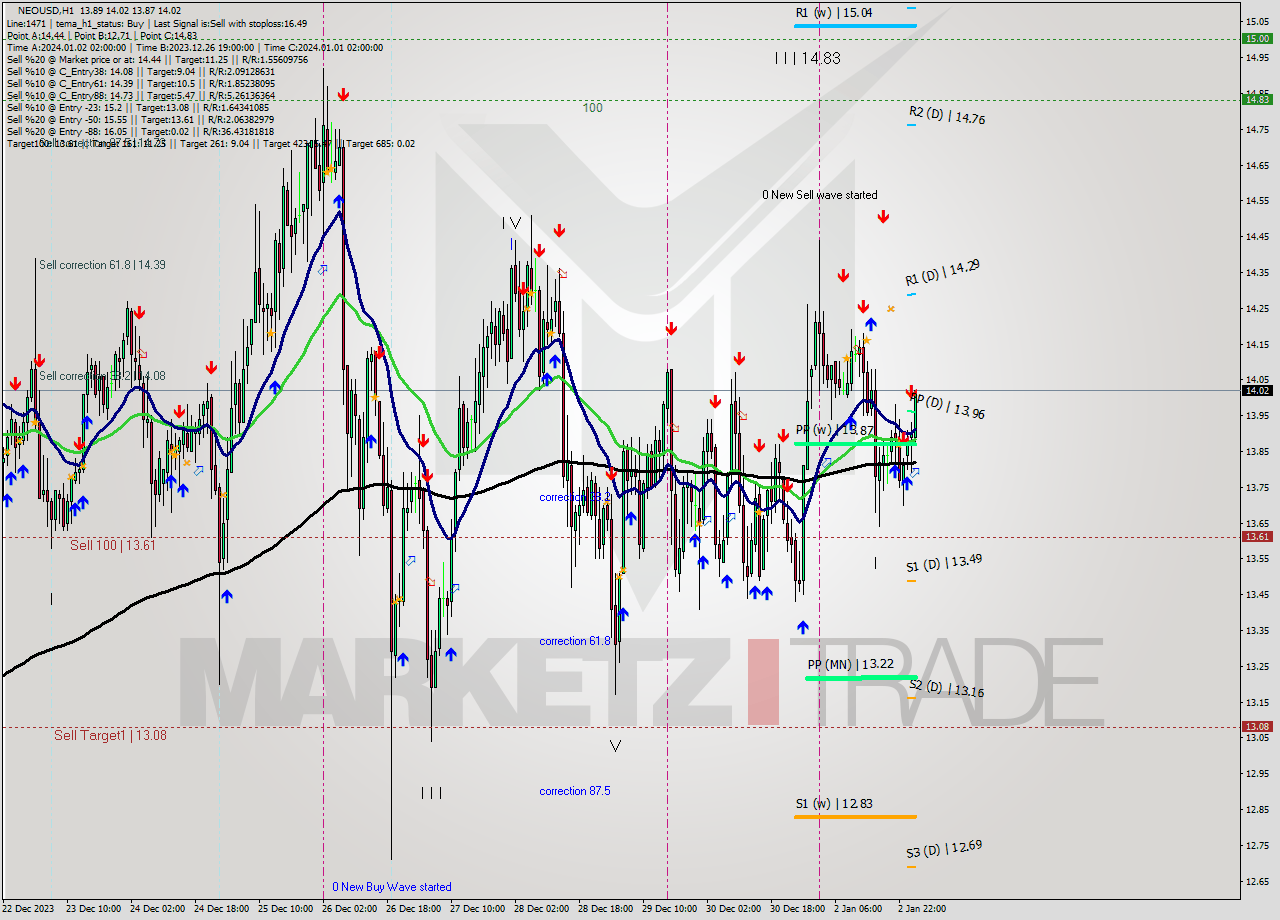Screen dimensions: 1280x920
Task: Click the 'V' wave label under correction 61.8
Action: [x=615, y=745]
